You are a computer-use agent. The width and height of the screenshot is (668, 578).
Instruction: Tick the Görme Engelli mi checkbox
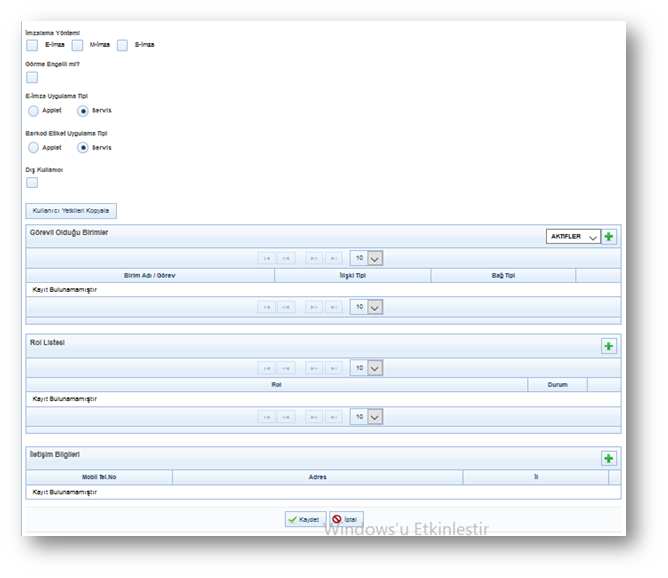(32, 77)
